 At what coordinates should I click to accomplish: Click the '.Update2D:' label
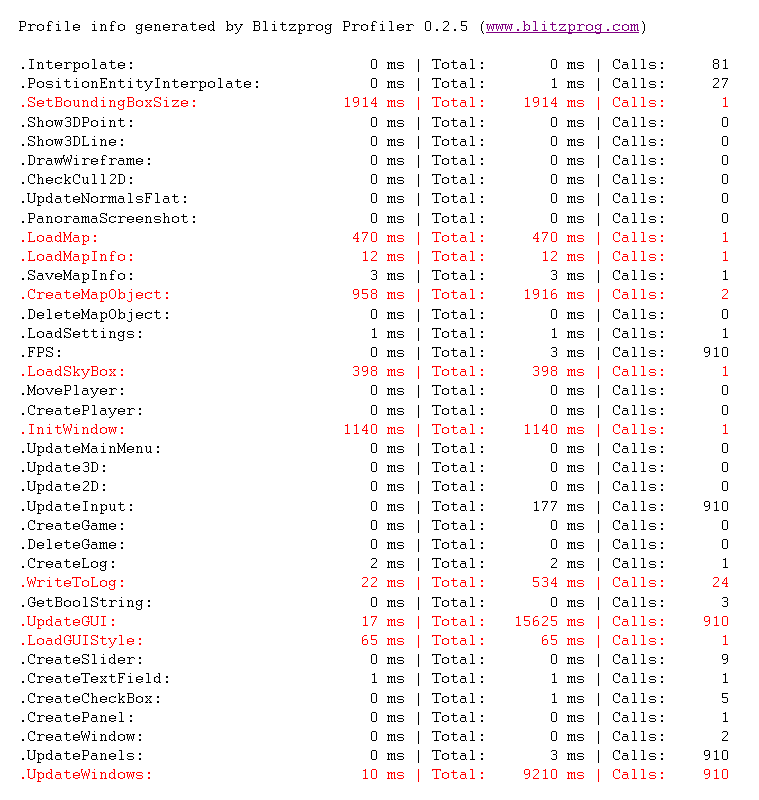tap(63, 487)
